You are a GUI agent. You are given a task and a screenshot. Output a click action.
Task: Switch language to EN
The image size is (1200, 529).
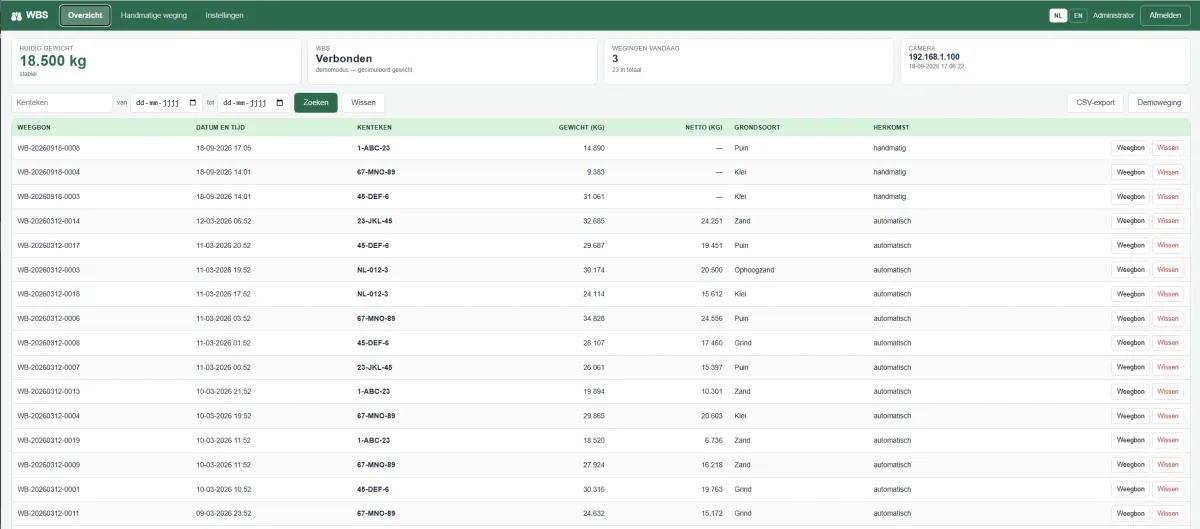pos(1078,15)
